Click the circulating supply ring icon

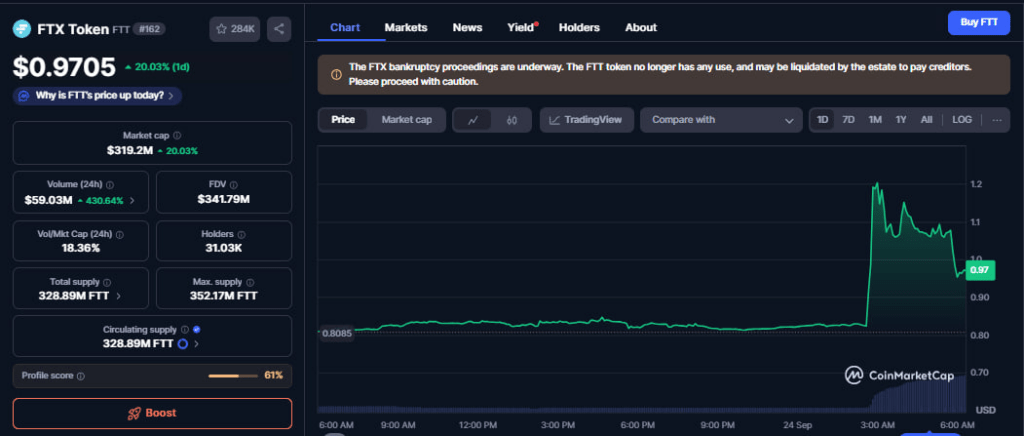coord(182,343)
